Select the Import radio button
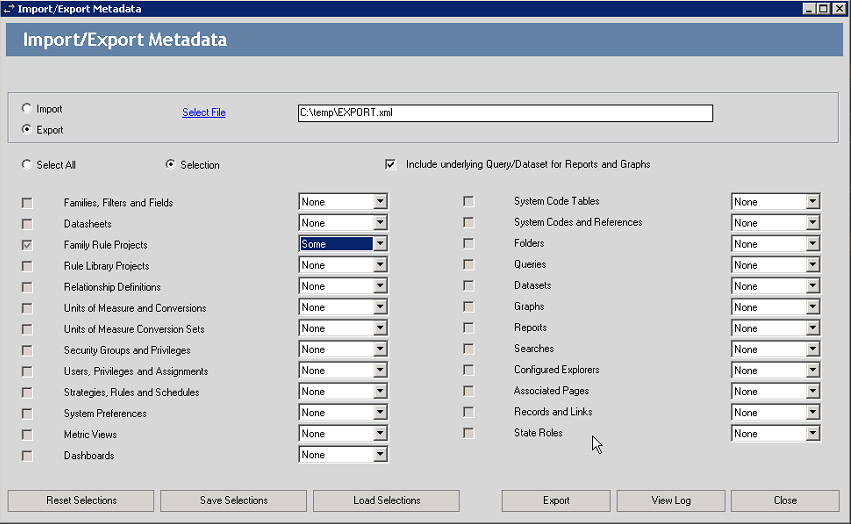This screenshot has width=851, height=524. [26, 108]
